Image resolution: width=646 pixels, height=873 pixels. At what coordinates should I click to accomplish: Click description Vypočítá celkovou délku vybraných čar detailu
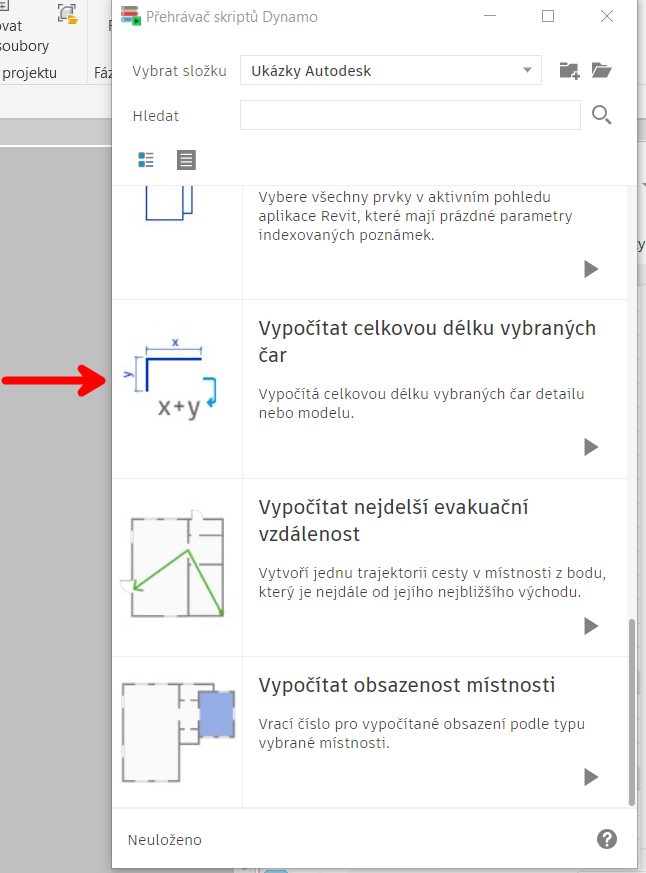422,403
